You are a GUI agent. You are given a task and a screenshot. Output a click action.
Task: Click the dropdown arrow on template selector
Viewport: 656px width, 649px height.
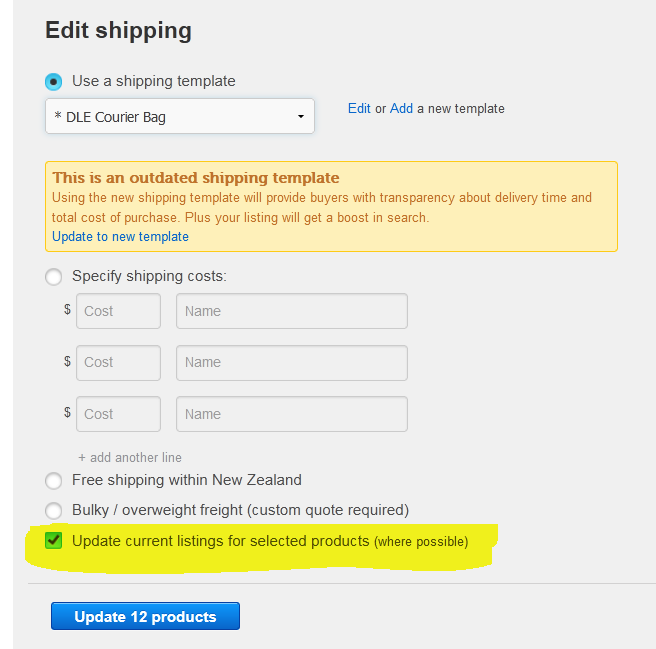click(x=300, y=117)
